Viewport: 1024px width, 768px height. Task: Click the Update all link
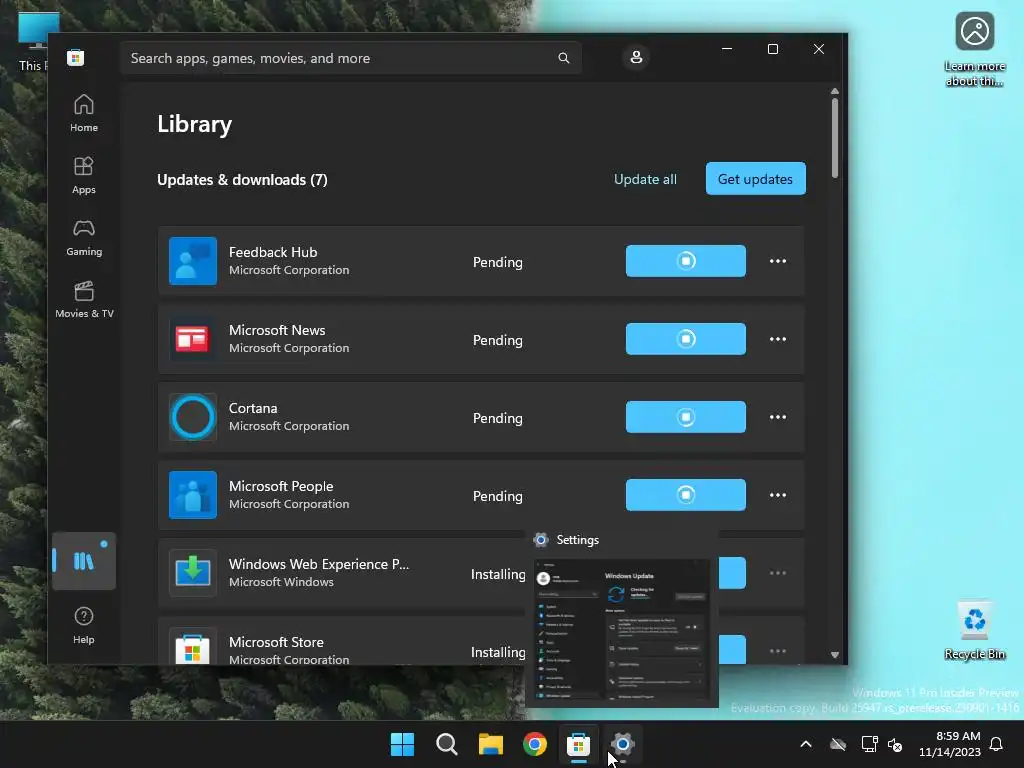[x=645, y=179]
